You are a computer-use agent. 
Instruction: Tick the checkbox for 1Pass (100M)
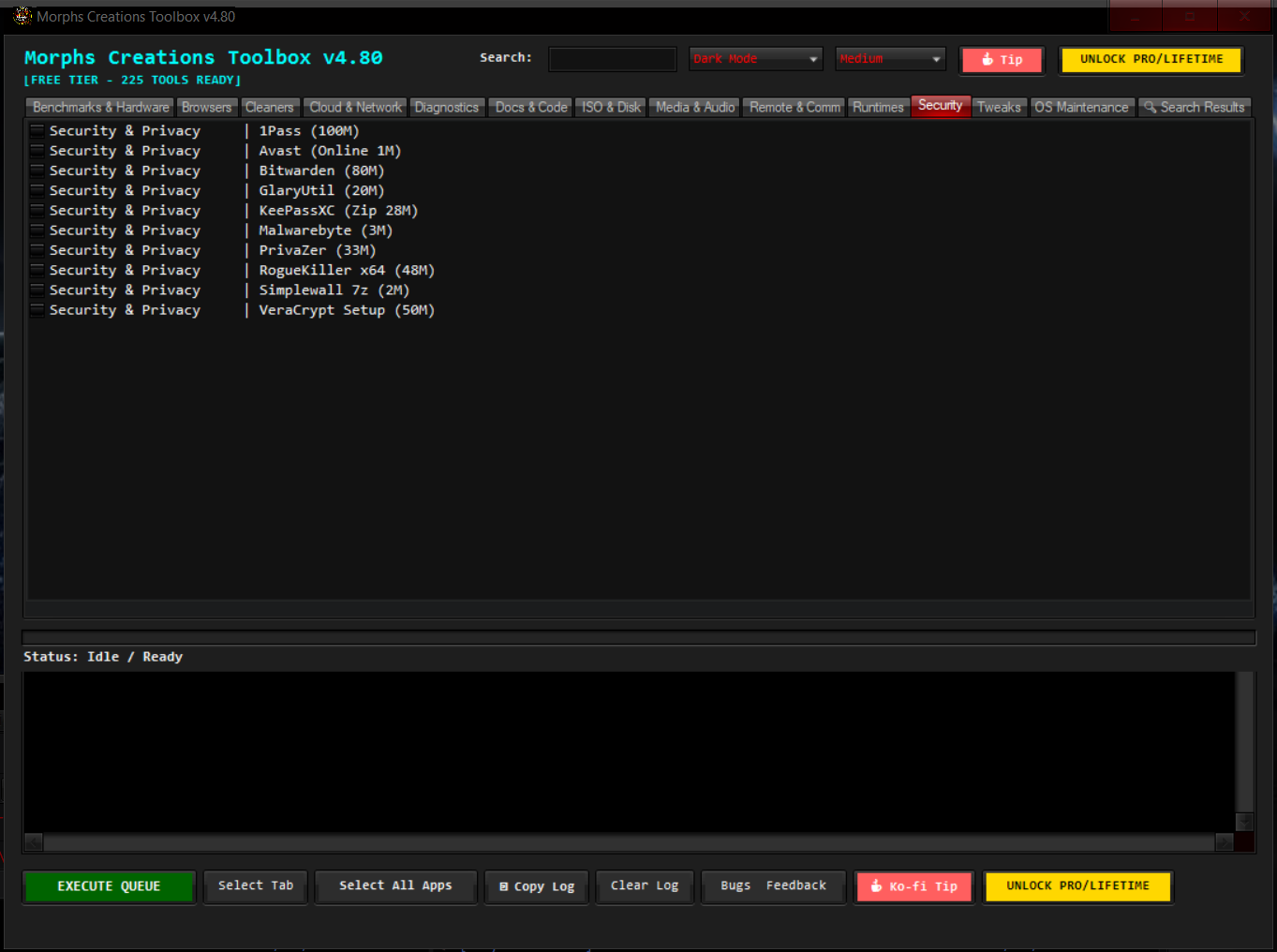37,131
